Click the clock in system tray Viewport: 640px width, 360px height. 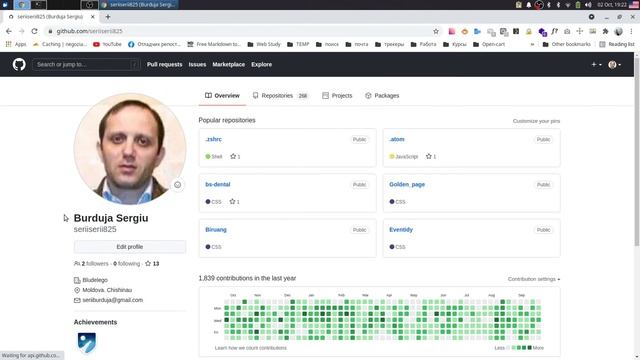pos(612,5)
